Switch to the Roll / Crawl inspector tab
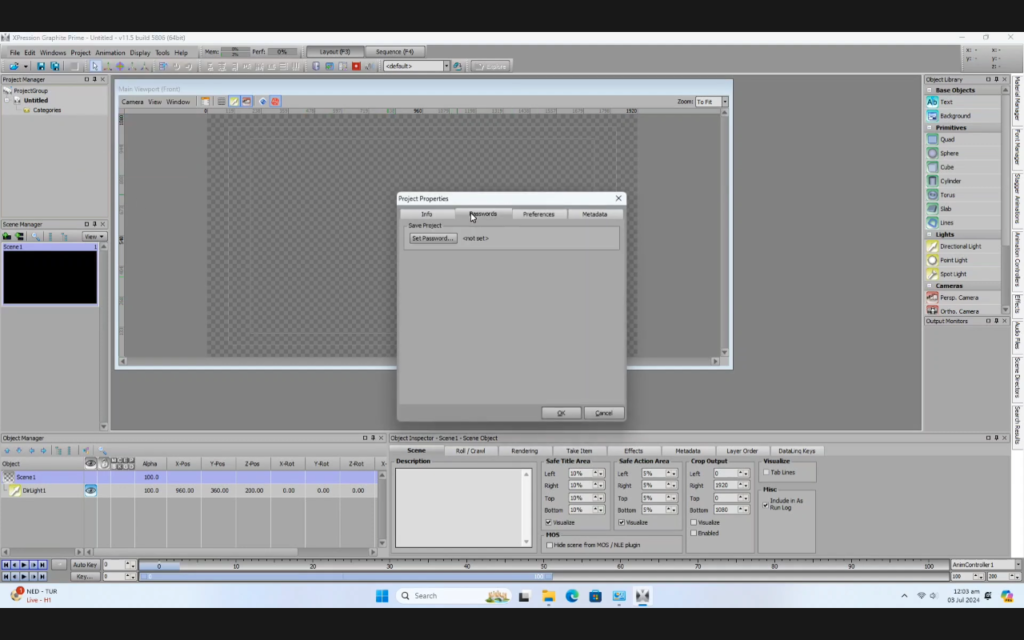Viewport: 1024px width, 640px height. (x=470, y=451)
